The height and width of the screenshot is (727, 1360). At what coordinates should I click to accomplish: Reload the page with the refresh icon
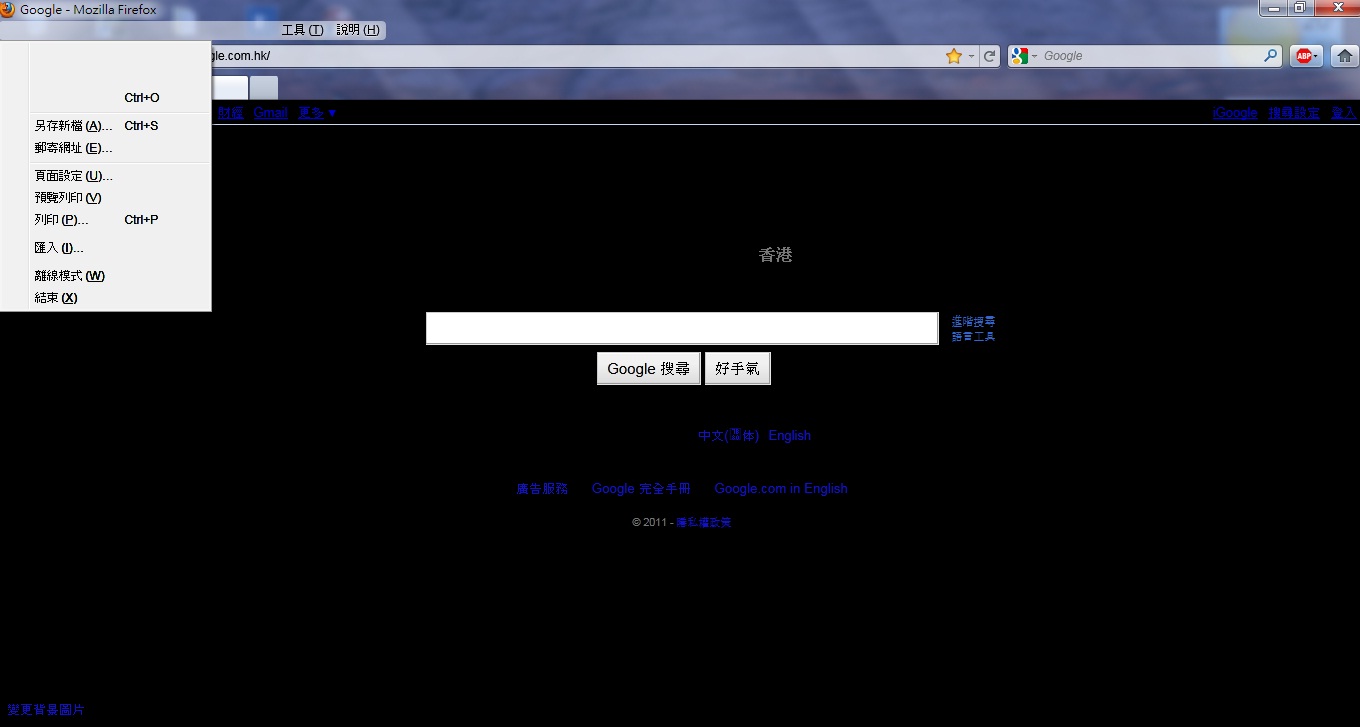click(990, 56)
